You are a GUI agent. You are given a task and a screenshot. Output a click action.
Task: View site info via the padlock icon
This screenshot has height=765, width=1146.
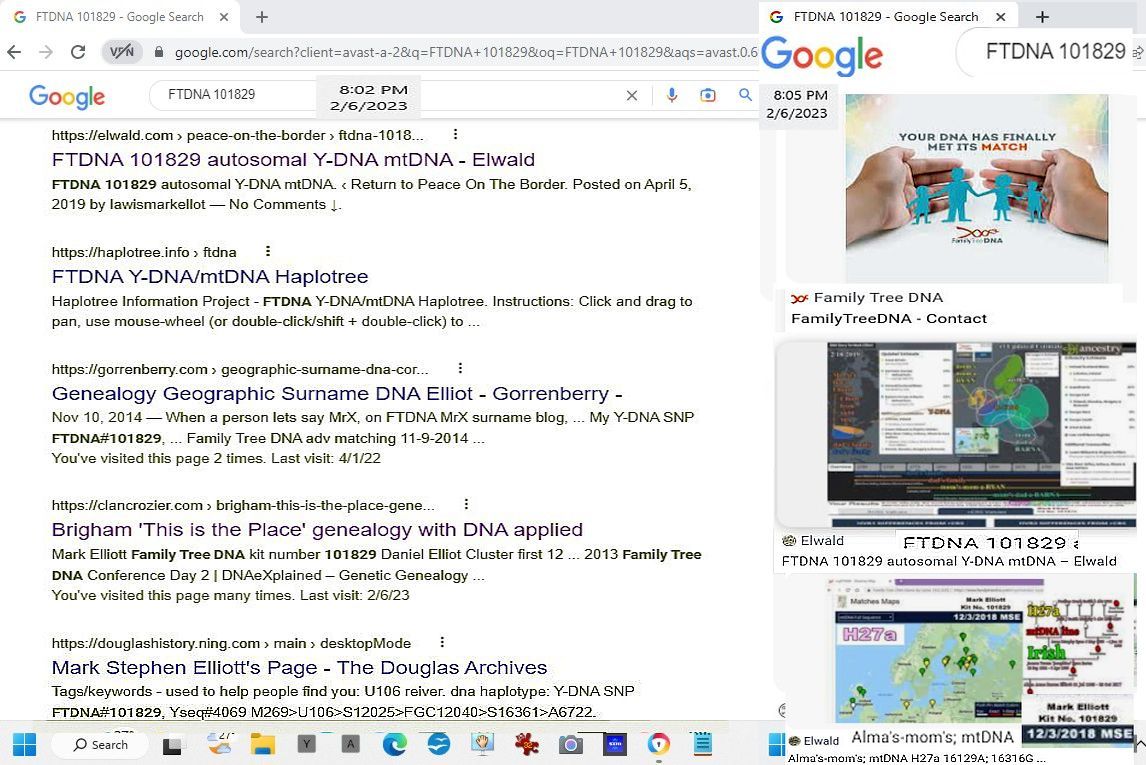pos(159,52)
